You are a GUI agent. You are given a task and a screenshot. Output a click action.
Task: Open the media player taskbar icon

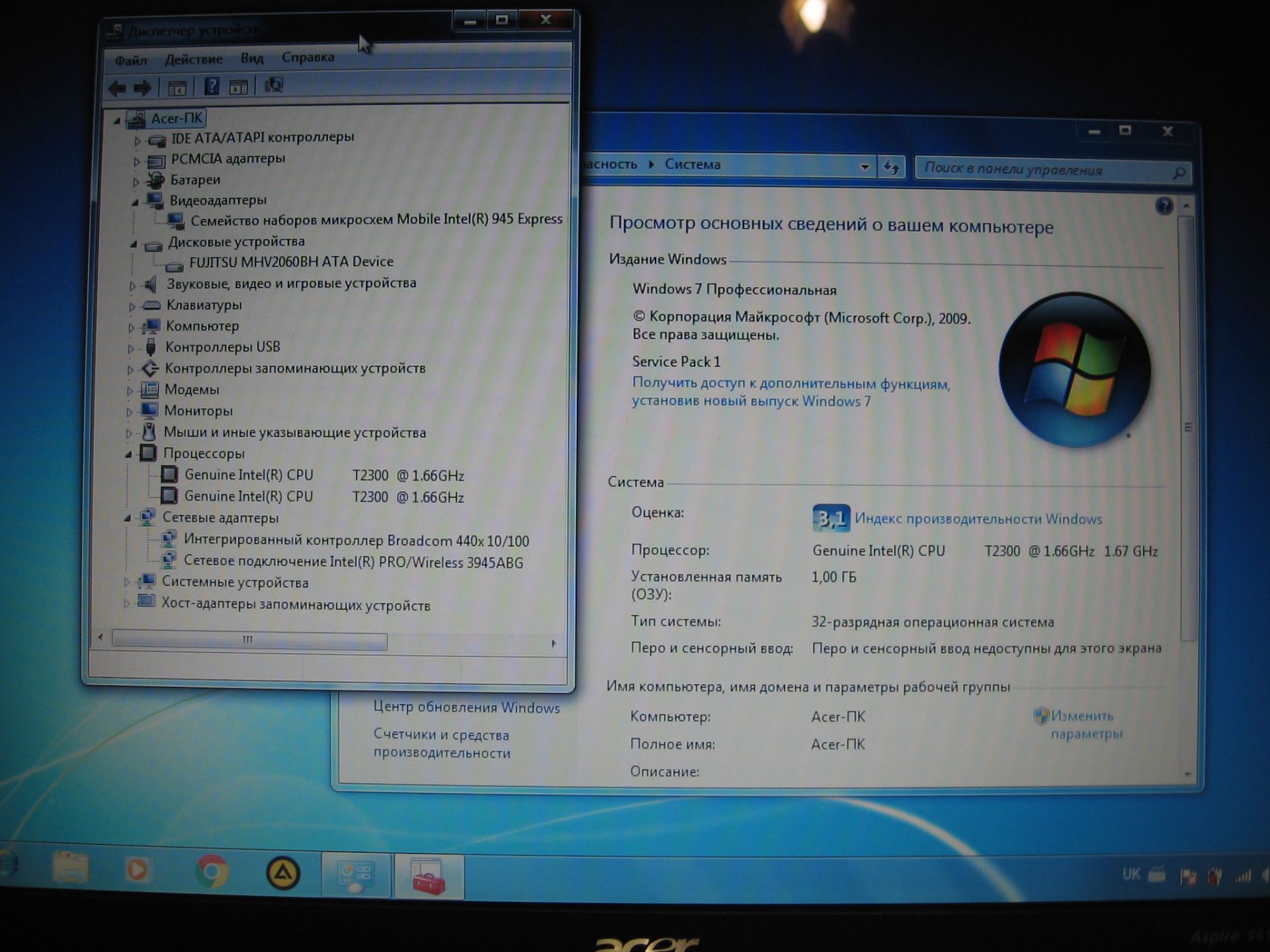[x=138, y=870]
